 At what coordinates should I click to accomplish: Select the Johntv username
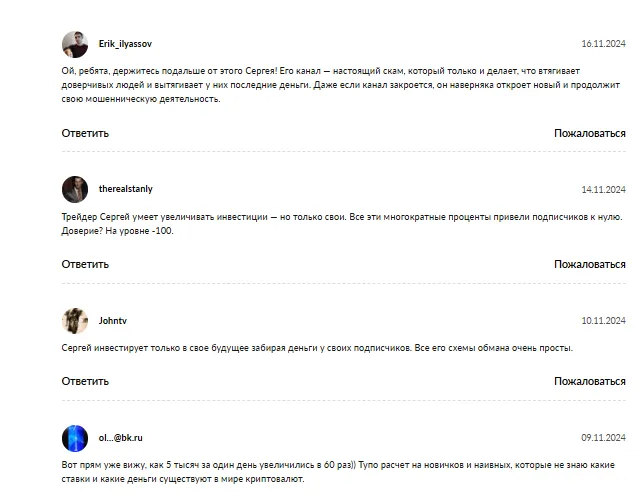click(113, 321)
